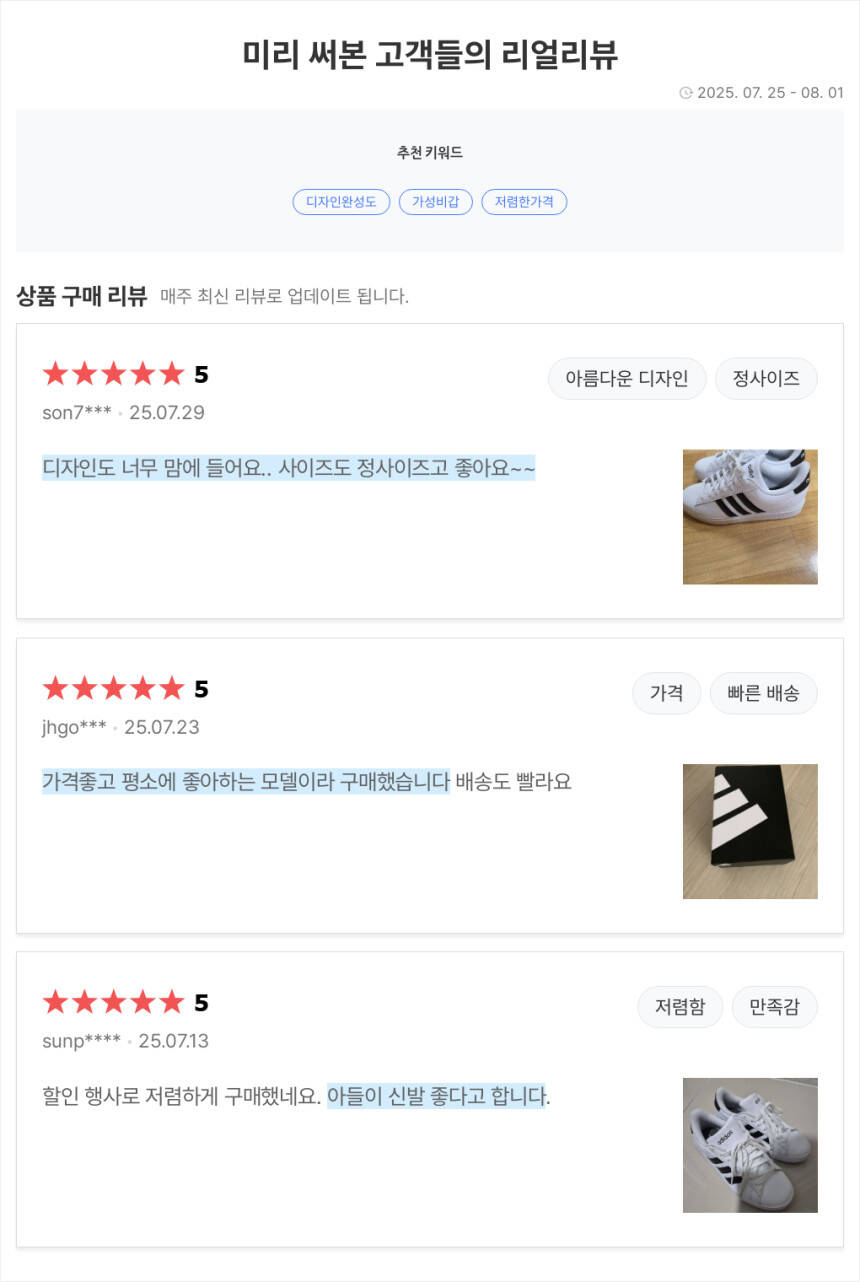The height and width of the screenshot is (1282, 860).
Task: Click the 상품 구매 리뷰 heading
Action: [82, 296]
